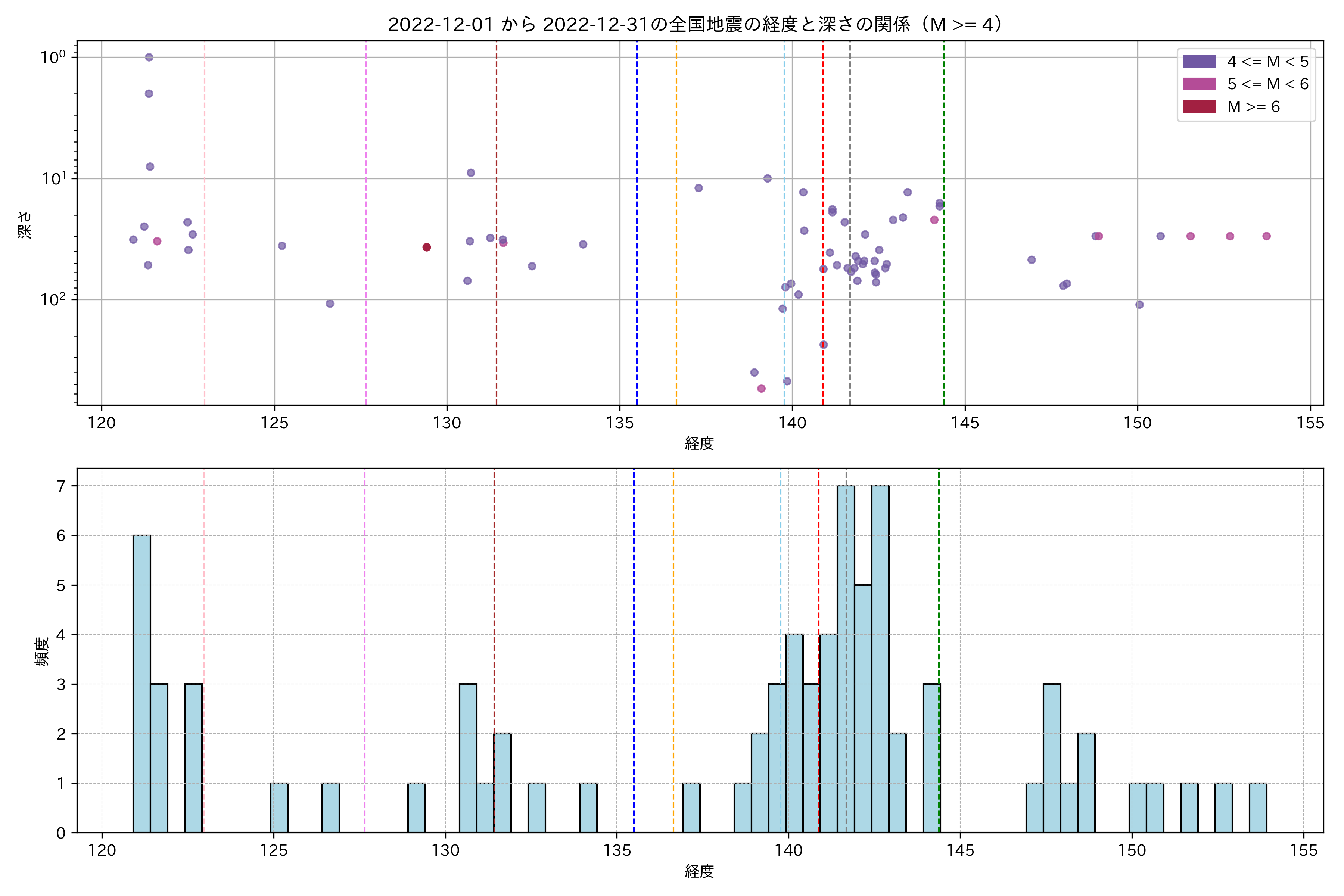Click the 経度 label under the scatter plot
This screenshot has height=896, width=1344.
pyautogui.click(x=699, y=444)
